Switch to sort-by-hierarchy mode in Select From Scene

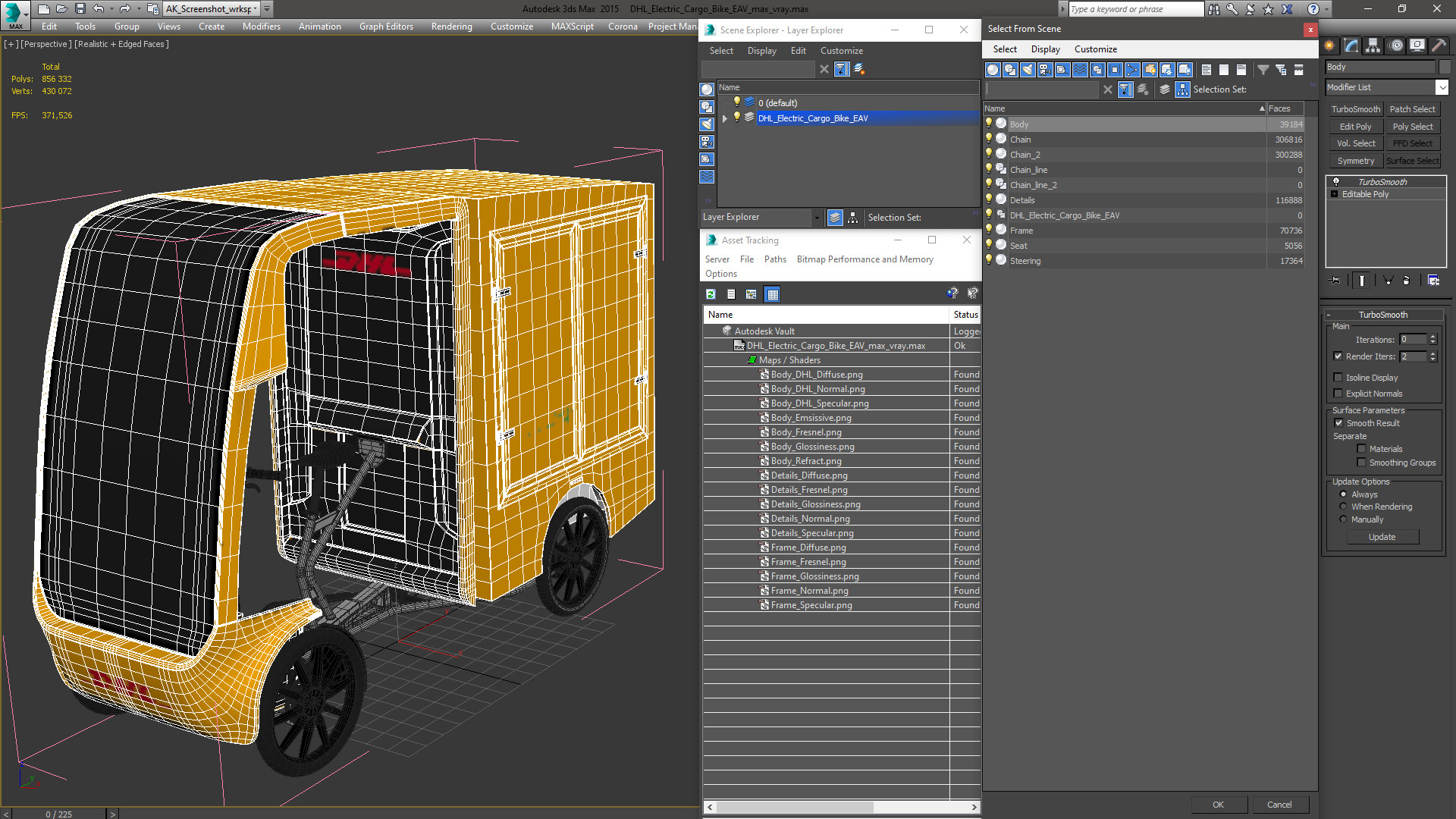[1182, 89]
